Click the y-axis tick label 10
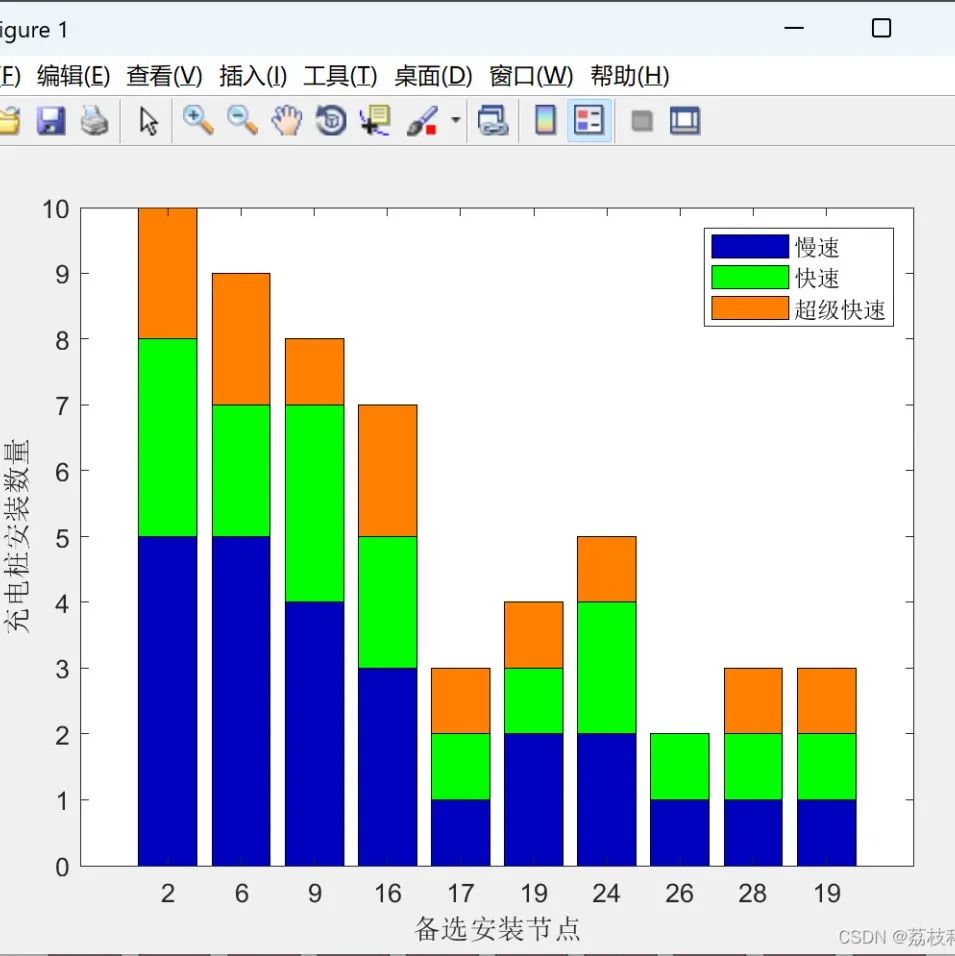Image resolution: width=955 pixels, height=956 pixels. (x=55, y=209)
